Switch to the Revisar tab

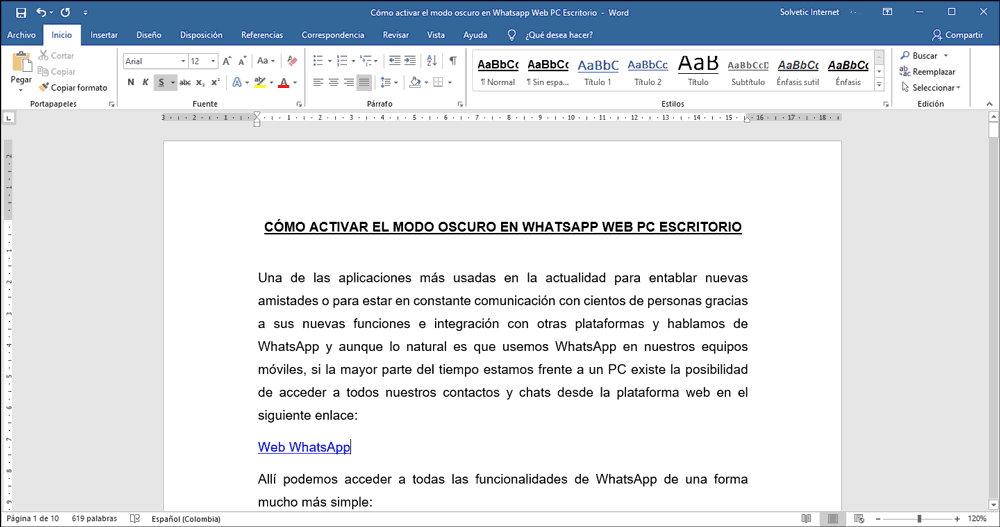(x=395, y=35)
